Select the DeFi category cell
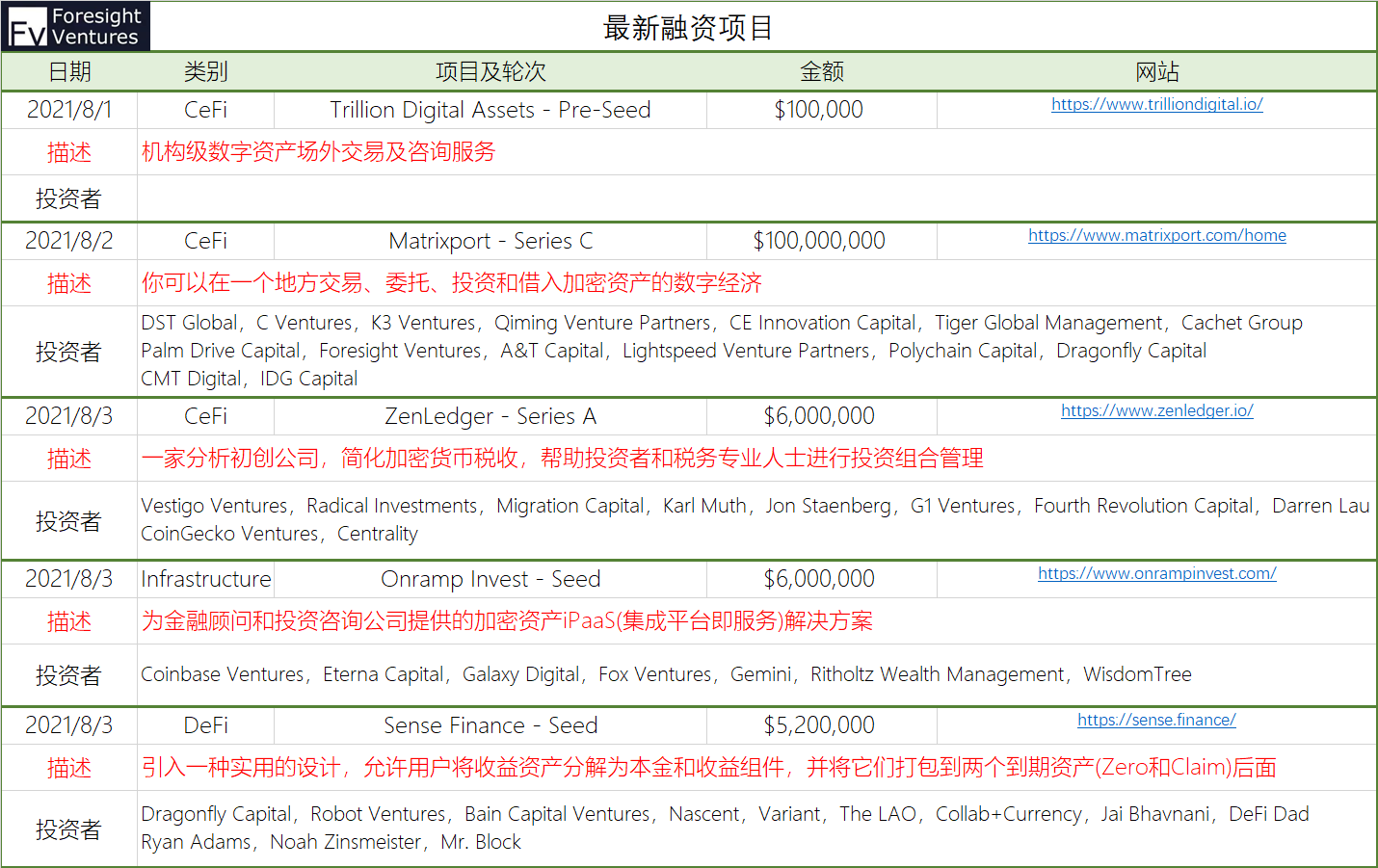Screen dimensions: 1378x868 pyautogui.click(x=205, y=725)
